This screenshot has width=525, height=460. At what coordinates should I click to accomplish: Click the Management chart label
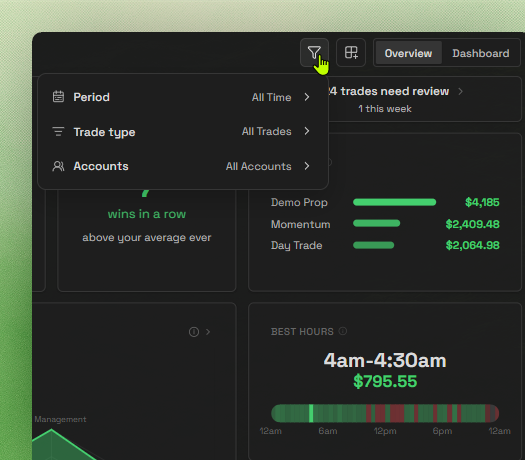tap(60, 419)
